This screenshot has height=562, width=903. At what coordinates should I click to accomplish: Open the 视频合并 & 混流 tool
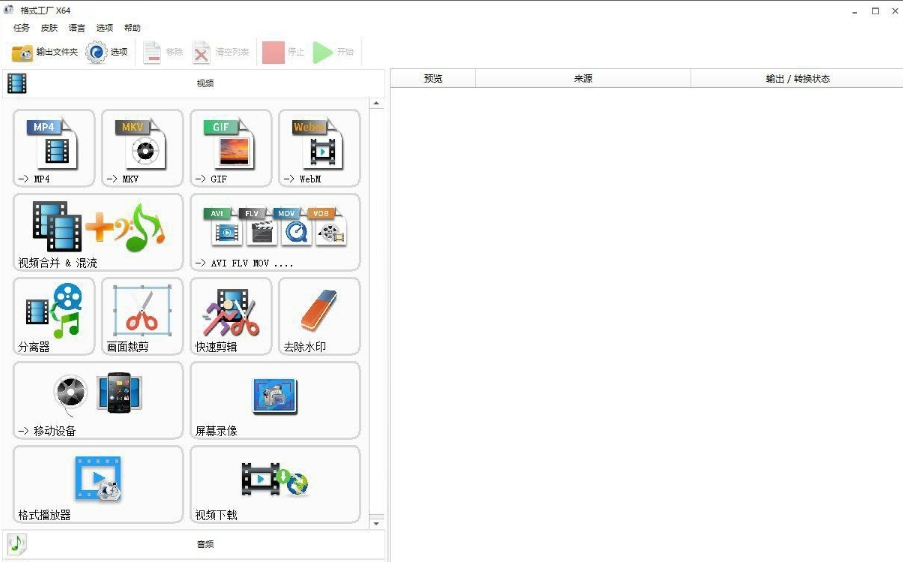coord(98,232)
